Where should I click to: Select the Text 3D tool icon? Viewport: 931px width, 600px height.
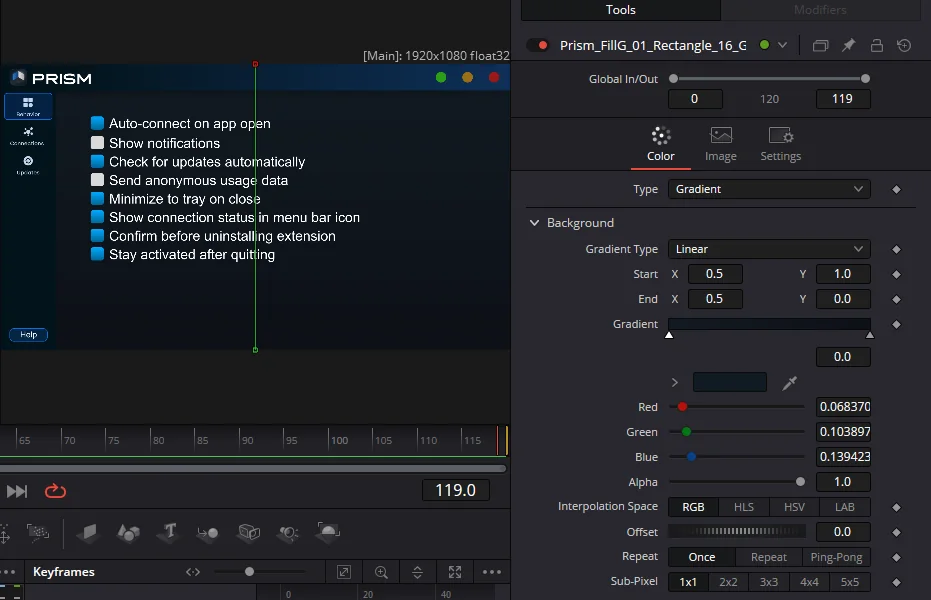(x=169, y=532)
